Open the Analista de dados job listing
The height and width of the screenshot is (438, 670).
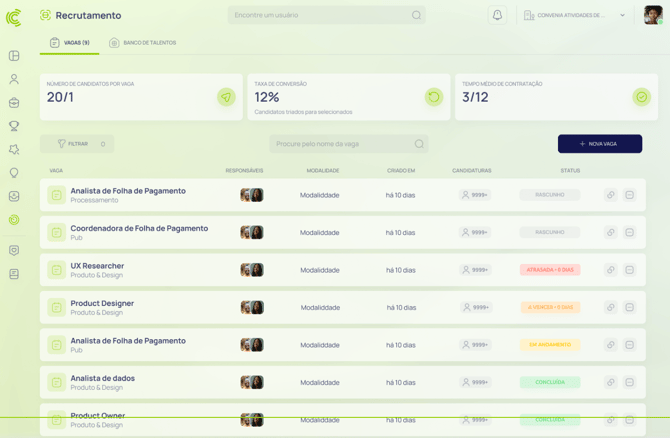(102, 378)
